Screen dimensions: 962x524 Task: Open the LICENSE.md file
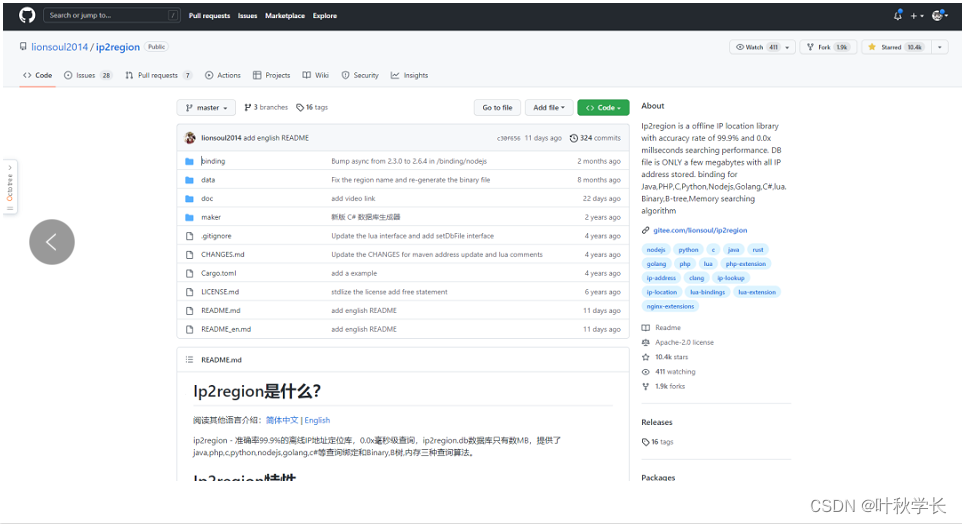220,292
